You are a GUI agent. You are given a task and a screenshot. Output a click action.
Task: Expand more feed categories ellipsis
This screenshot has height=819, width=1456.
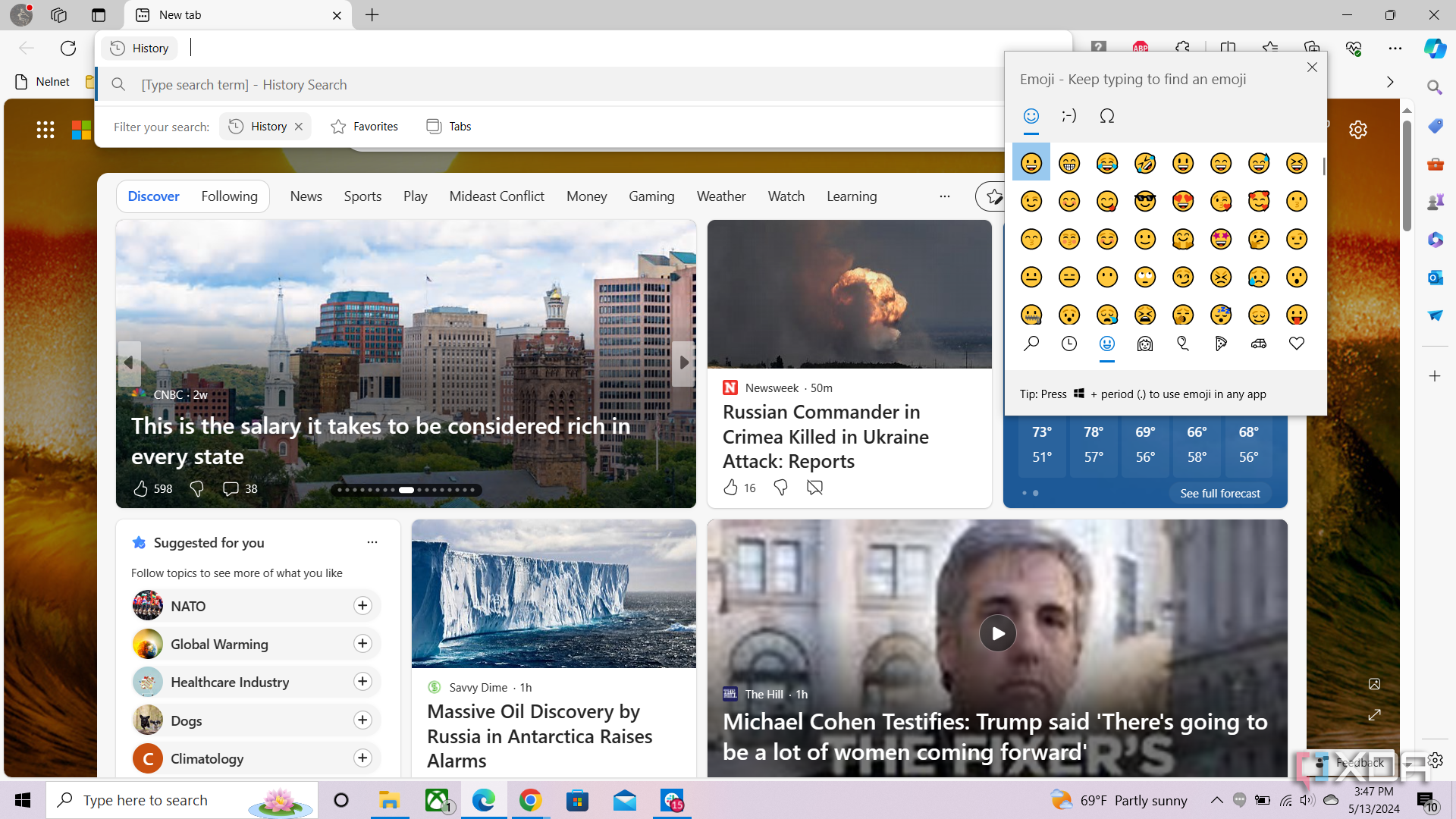(945, 196)
